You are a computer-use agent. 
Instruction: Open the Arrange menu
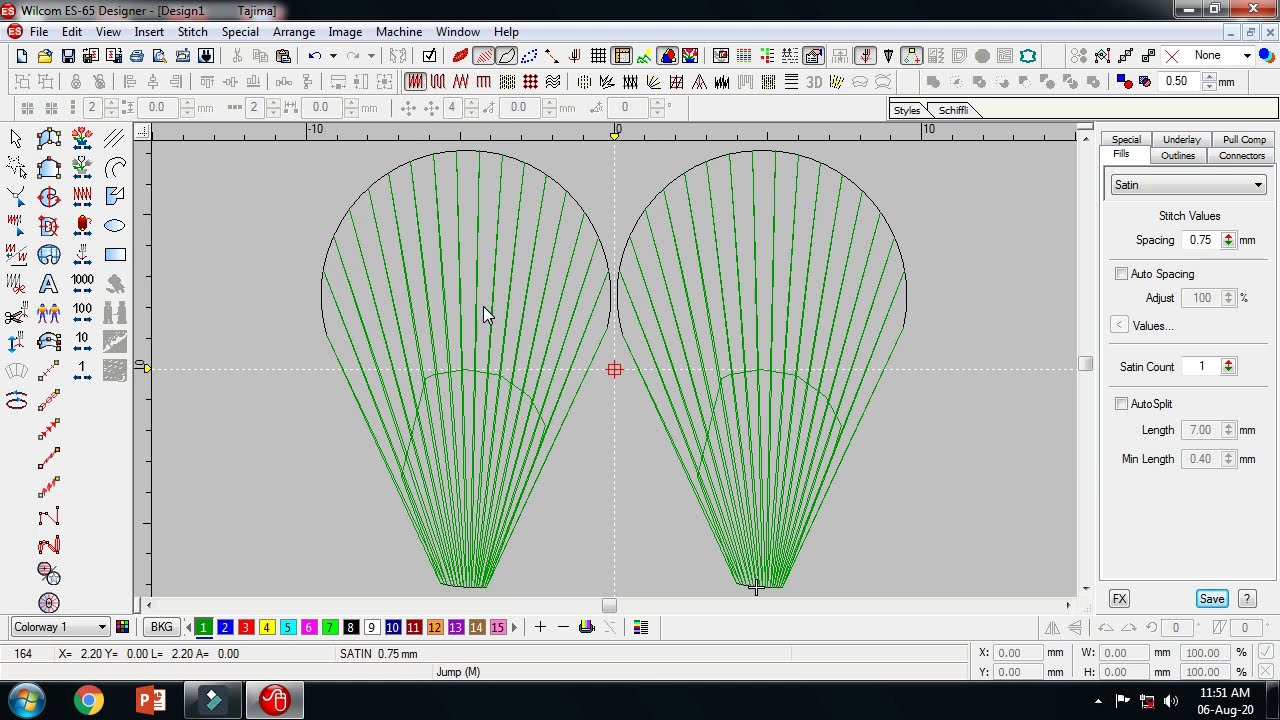(294, 32)
